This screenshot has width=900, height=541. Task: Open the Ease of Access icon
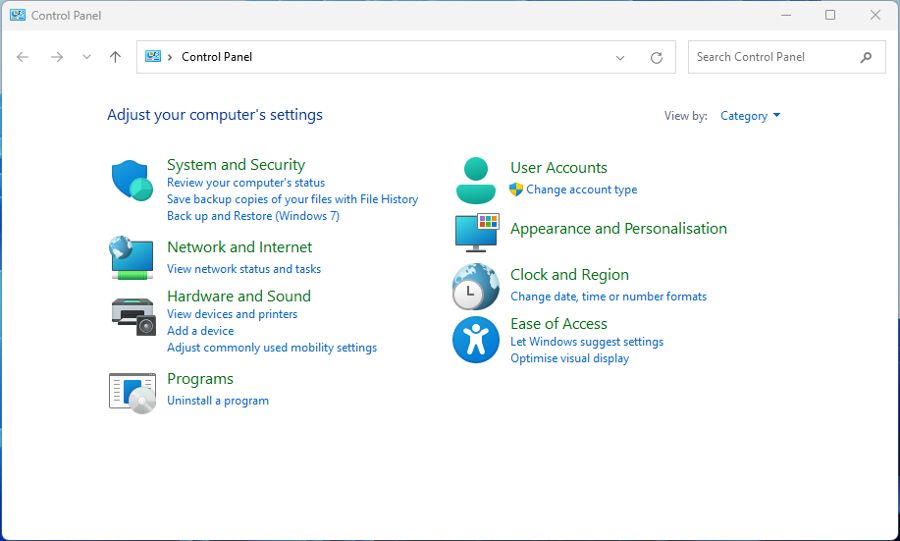click(x=476, y=340)
